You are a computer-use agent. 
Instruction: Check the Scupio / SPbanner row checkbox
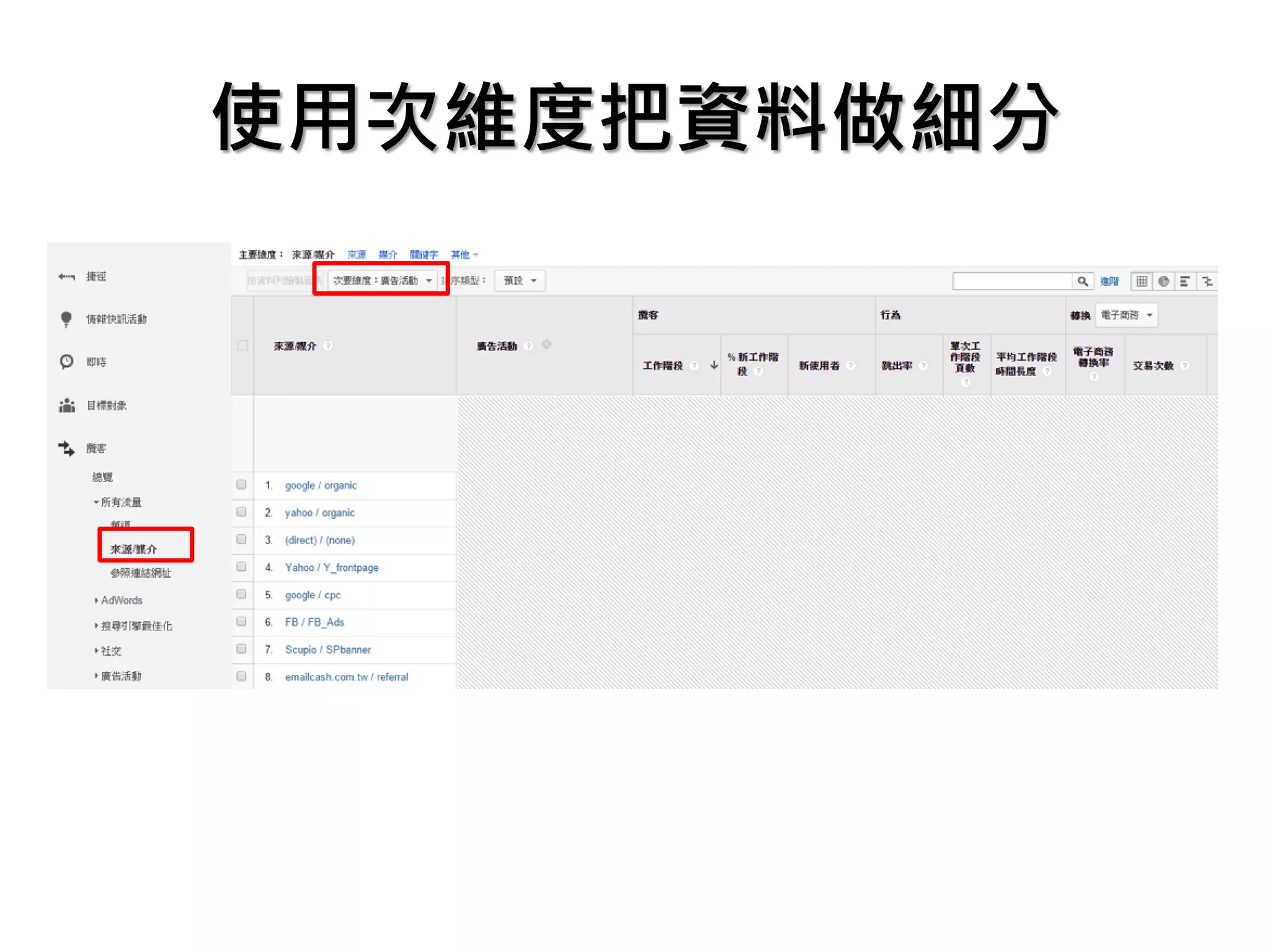coord(242,648)
